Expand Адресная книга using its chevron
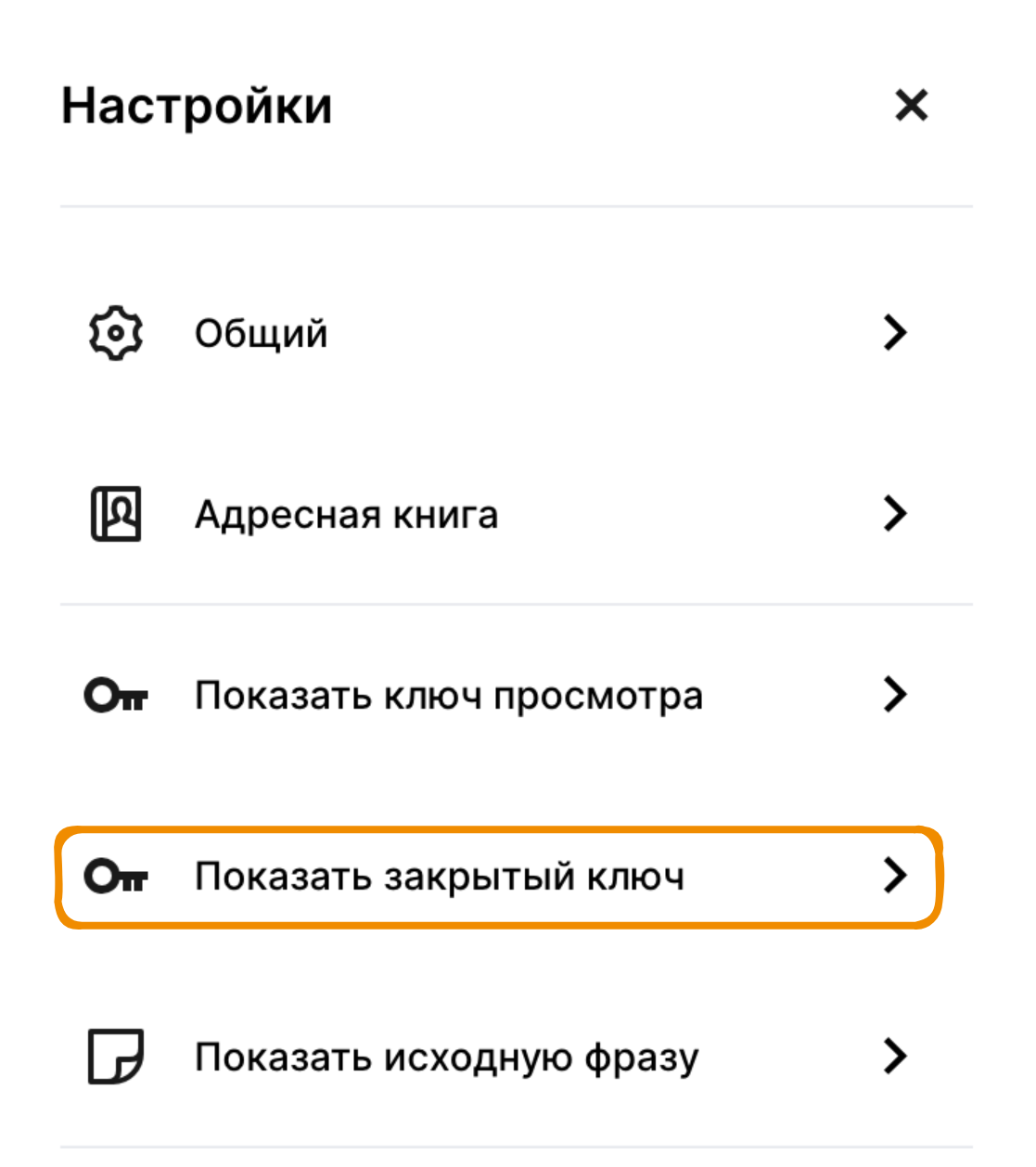This screenshot has width=1036, height=1167. 894,513
